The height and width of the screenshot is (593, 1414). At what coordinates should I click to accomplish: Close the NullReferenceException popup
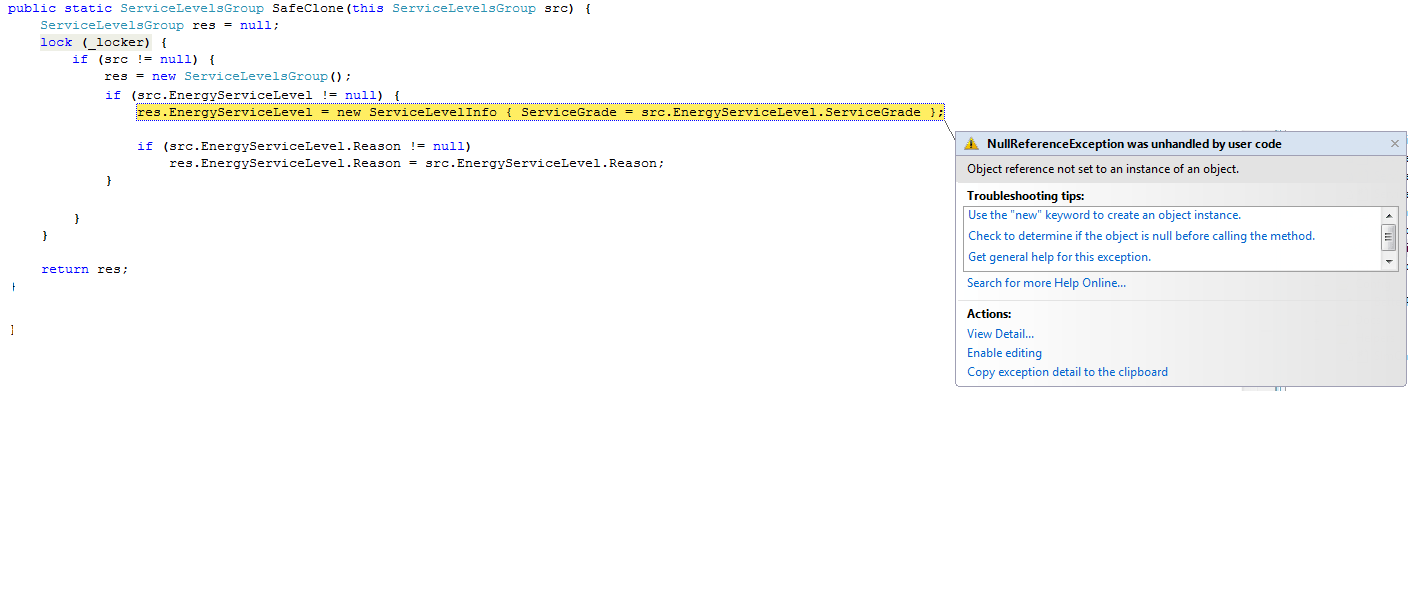[x=1395, y=144]
